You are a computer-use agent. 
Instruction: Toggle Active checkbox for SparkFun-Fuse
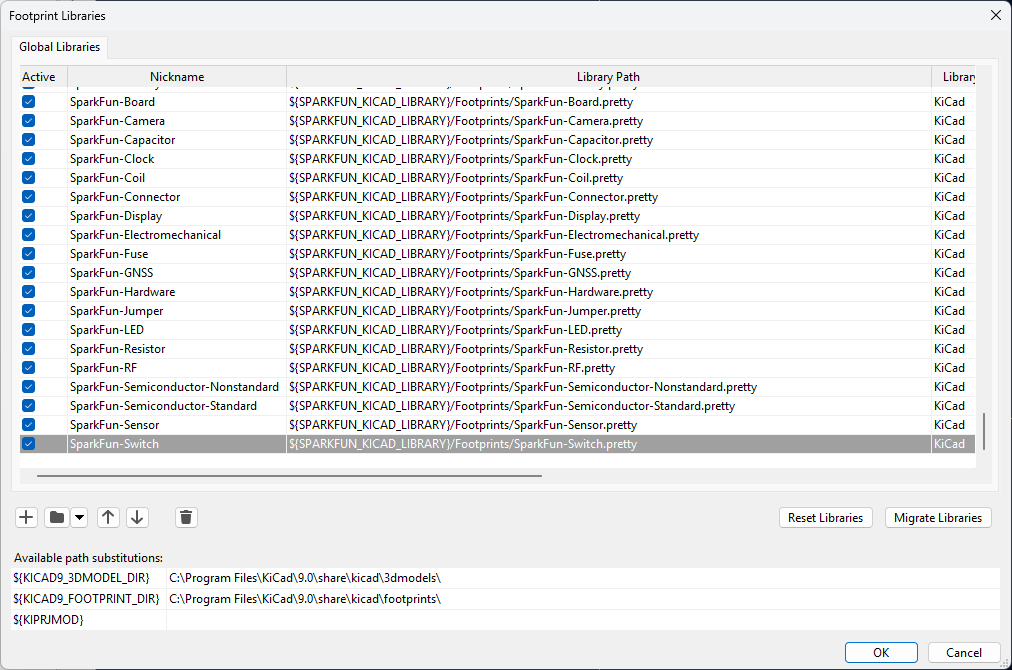tap(28, 254)
